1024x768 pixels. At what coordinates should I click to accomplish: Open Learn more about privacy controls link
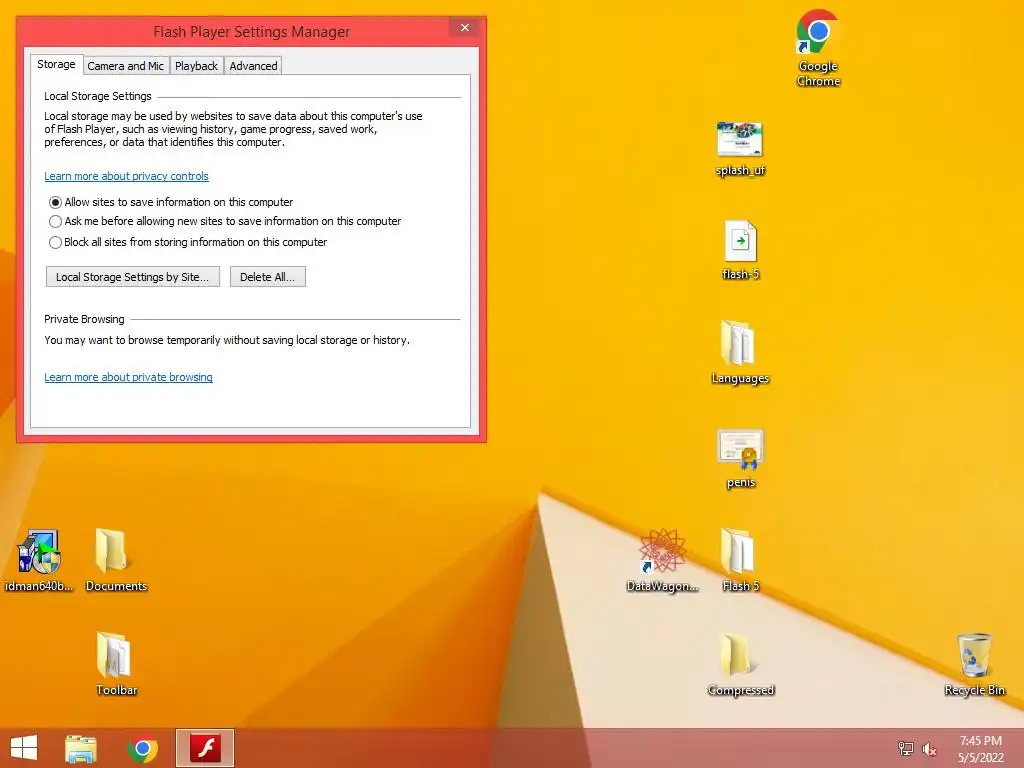pyautogui.click(x=127, y=176)
